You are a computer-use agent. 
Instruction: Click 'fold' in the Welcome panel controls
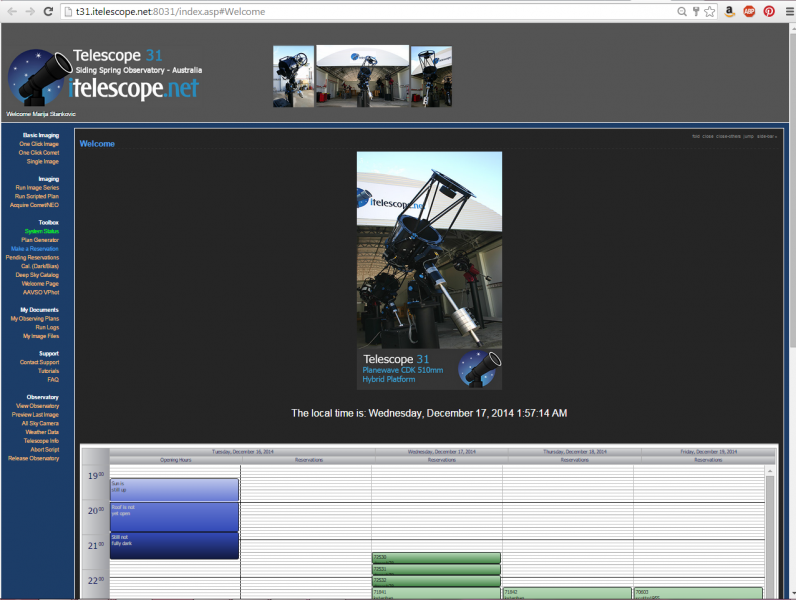coord(696,137)
